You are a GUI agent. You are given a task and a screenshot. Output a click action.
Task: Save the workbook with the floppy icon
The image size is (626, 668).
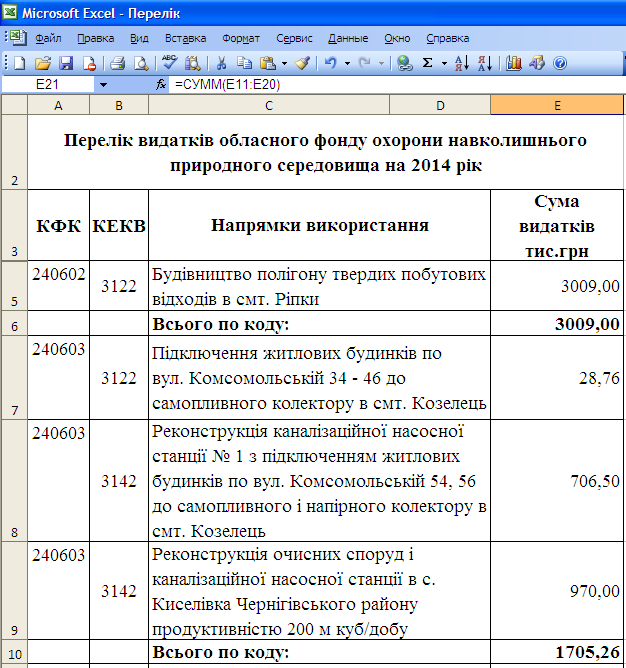click(66, 62)
